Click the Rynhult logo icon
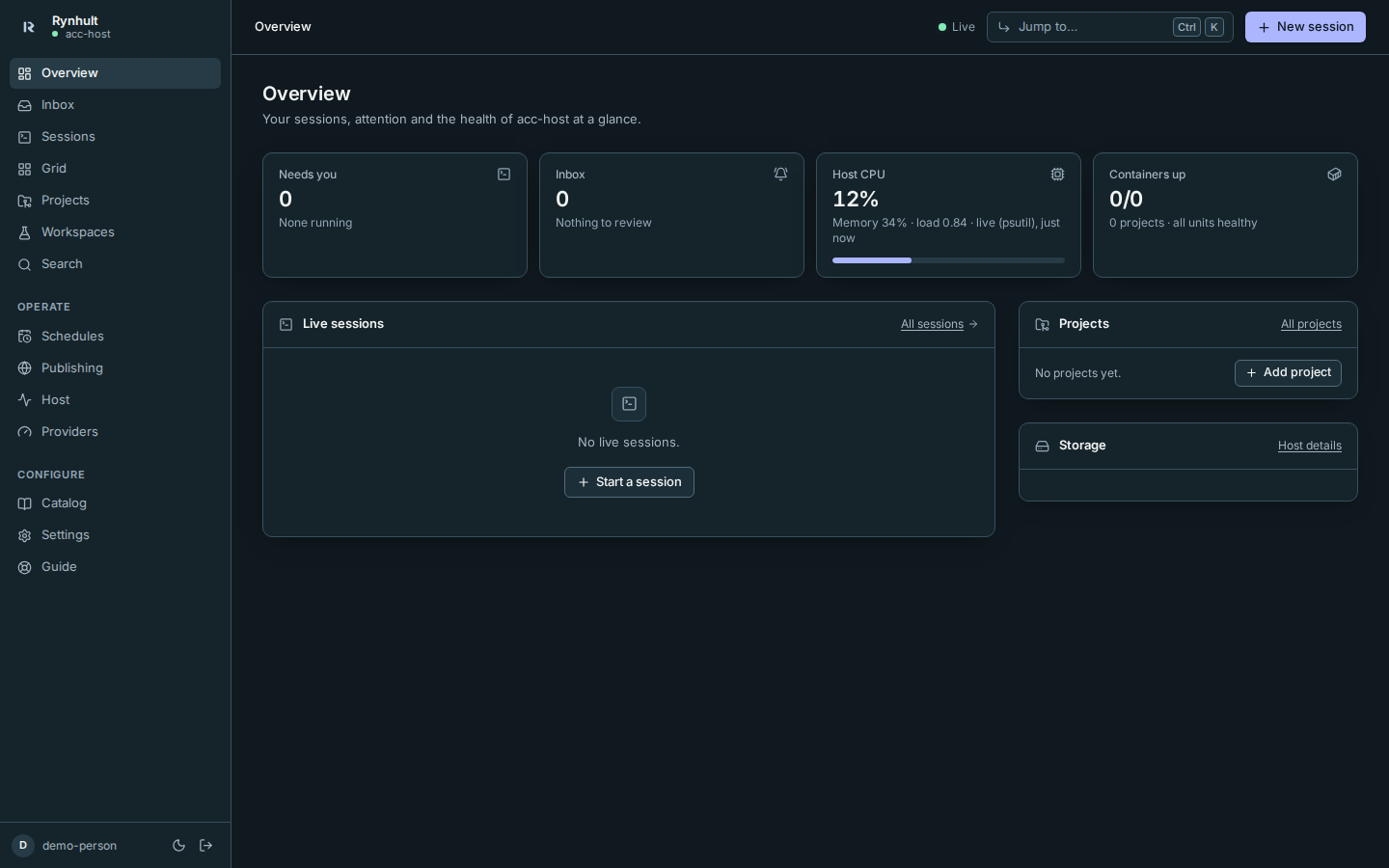 [x=29, y=27]
